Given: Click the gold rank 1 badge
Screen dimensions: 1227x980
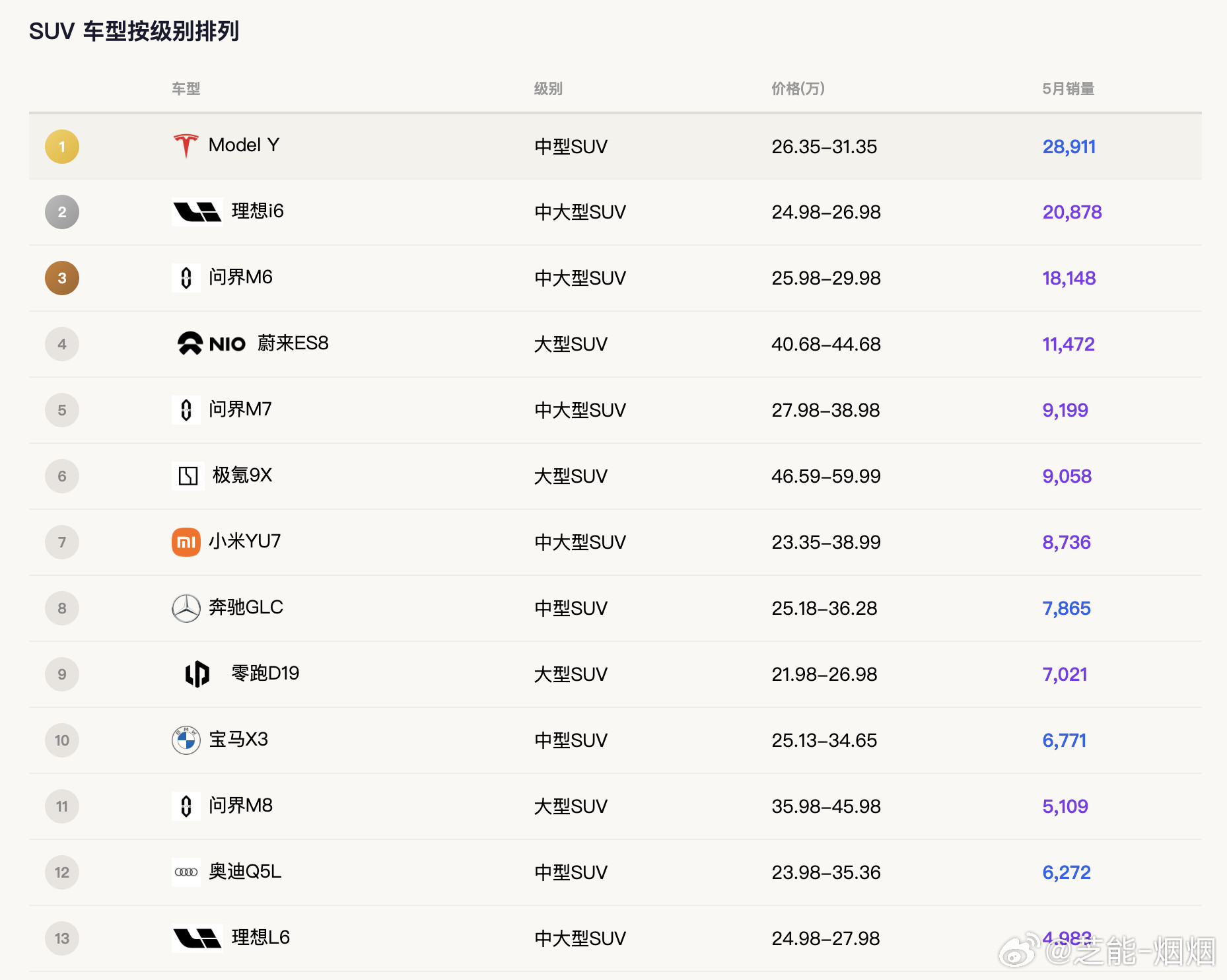Looking at the screenshot, I should point(62,147).
